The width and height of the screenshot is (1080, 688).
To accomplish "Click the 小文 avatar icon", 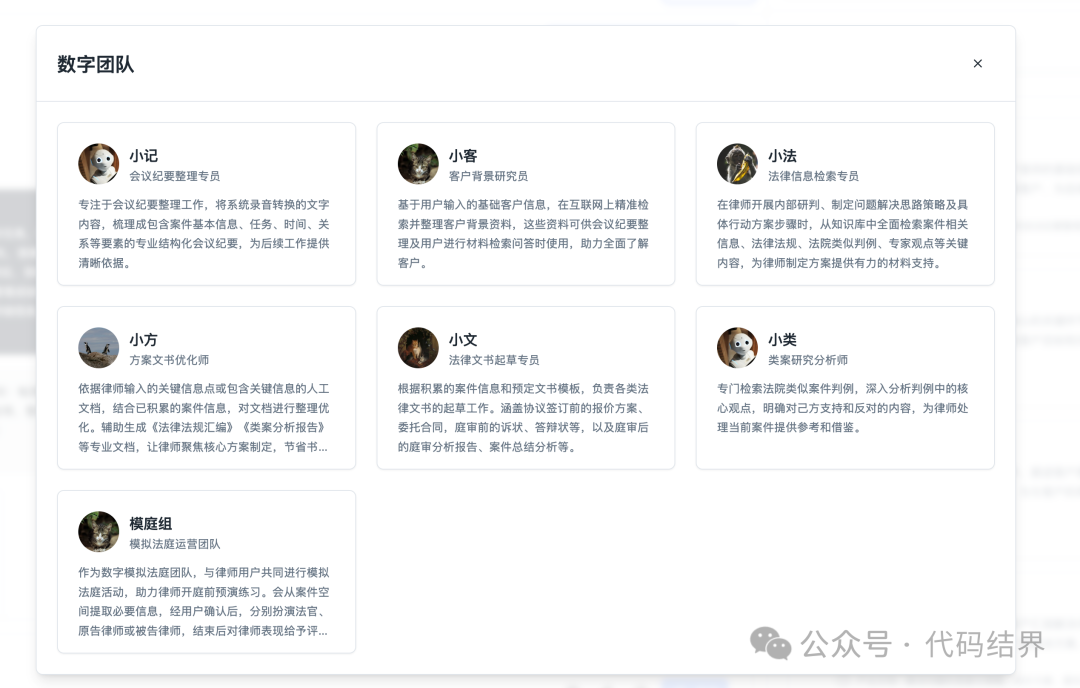I will point(418,348).
